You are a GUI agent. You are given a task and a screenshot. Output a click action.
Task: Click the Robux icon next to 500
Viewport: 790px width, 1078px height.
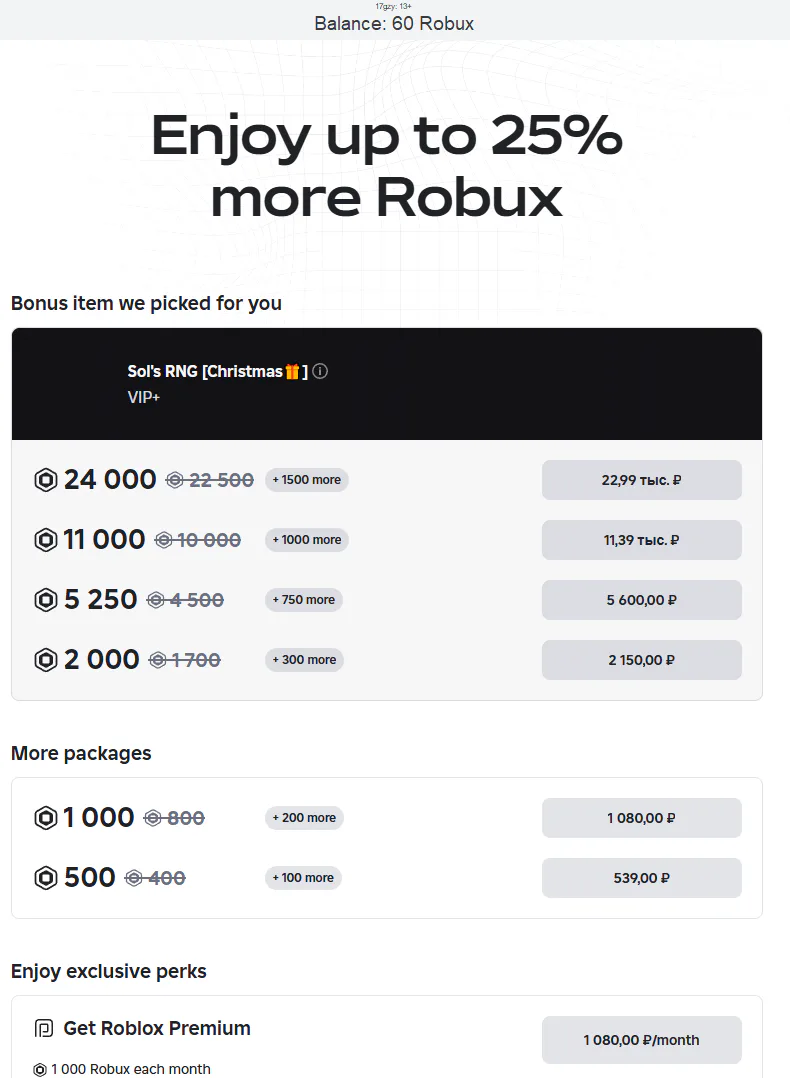(46, 878)
